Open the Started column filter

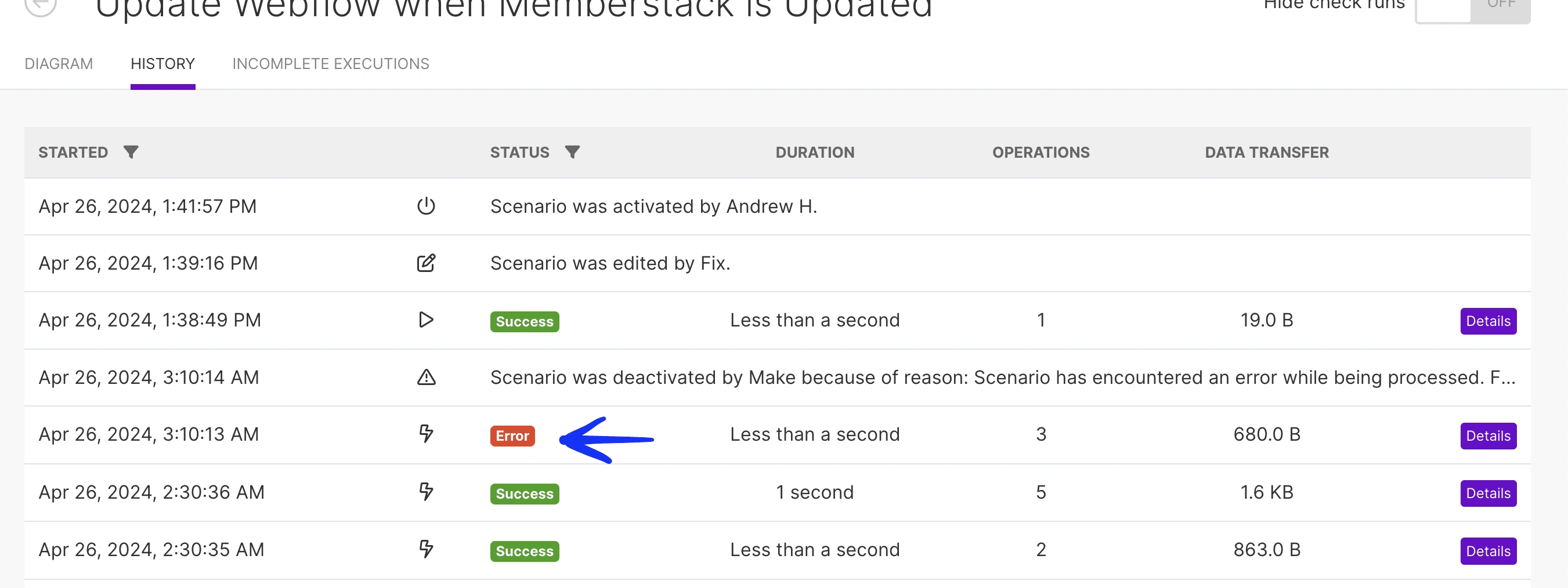point(131,152)
